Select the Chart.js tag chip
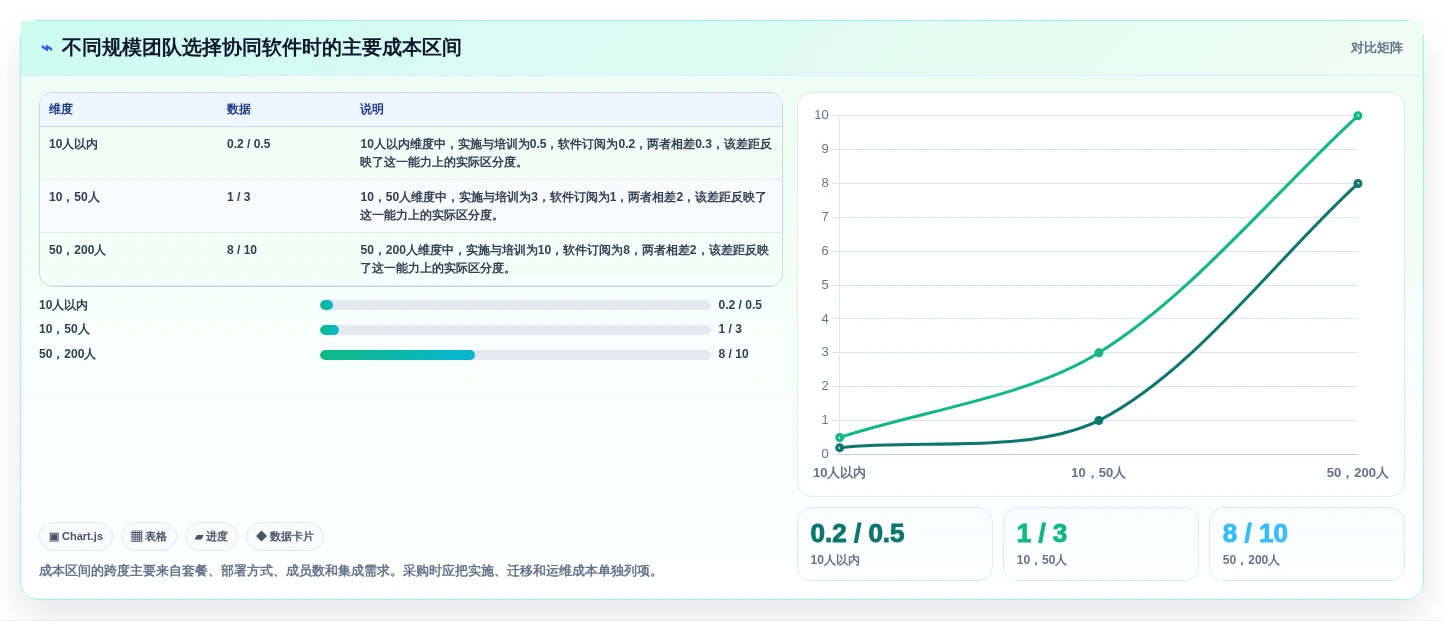The image size is (1444, 621). tap(76, 536)
